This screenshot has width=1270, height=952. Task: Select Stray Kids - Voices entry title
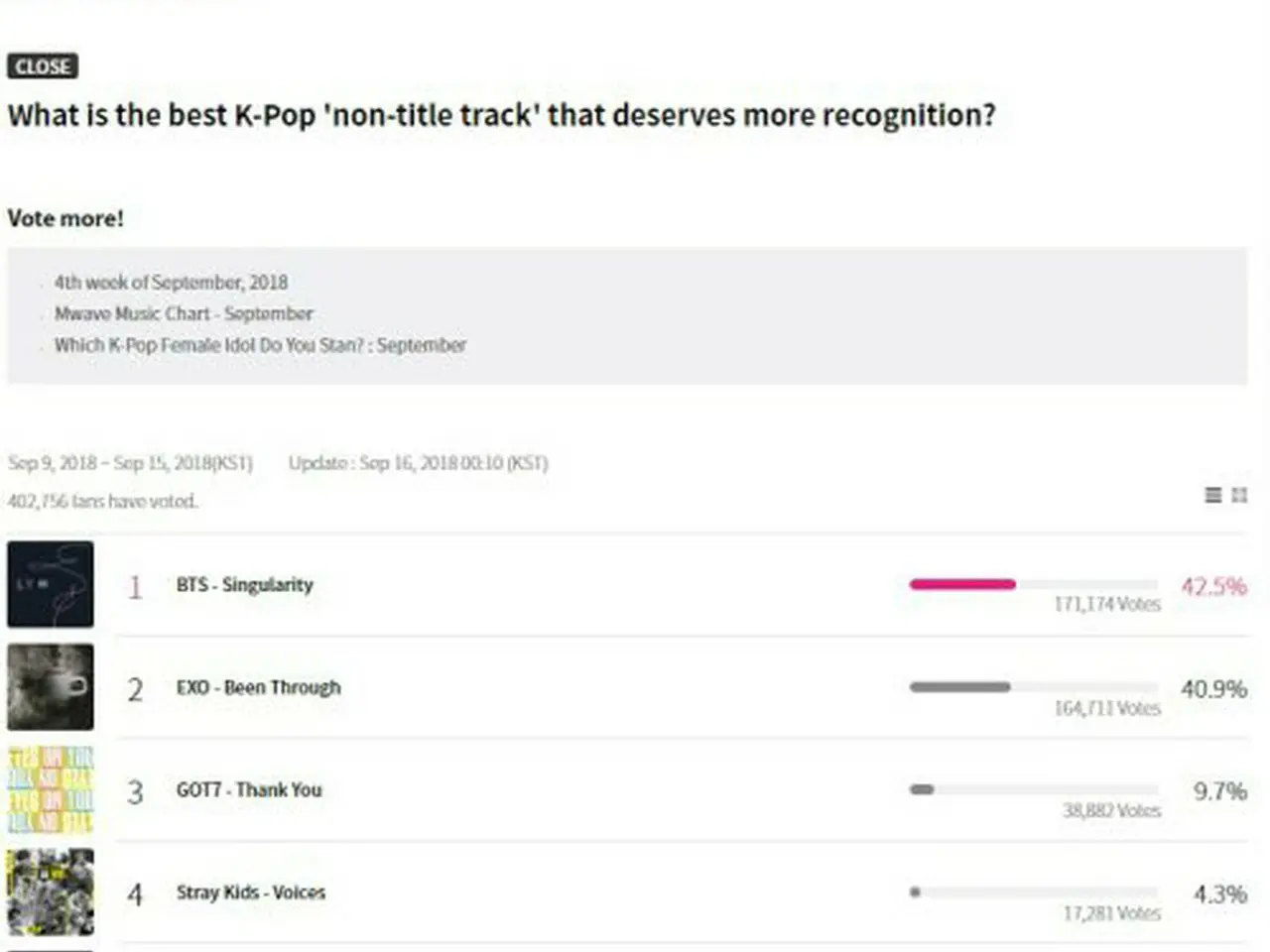pyautogui.click(x=251, y=892)
